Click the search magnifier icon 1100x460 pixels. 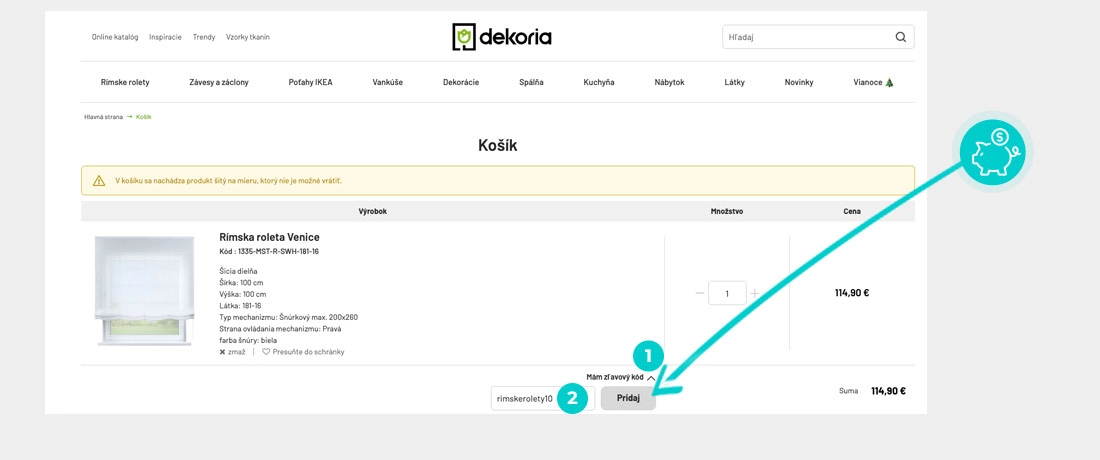[900, 38]
